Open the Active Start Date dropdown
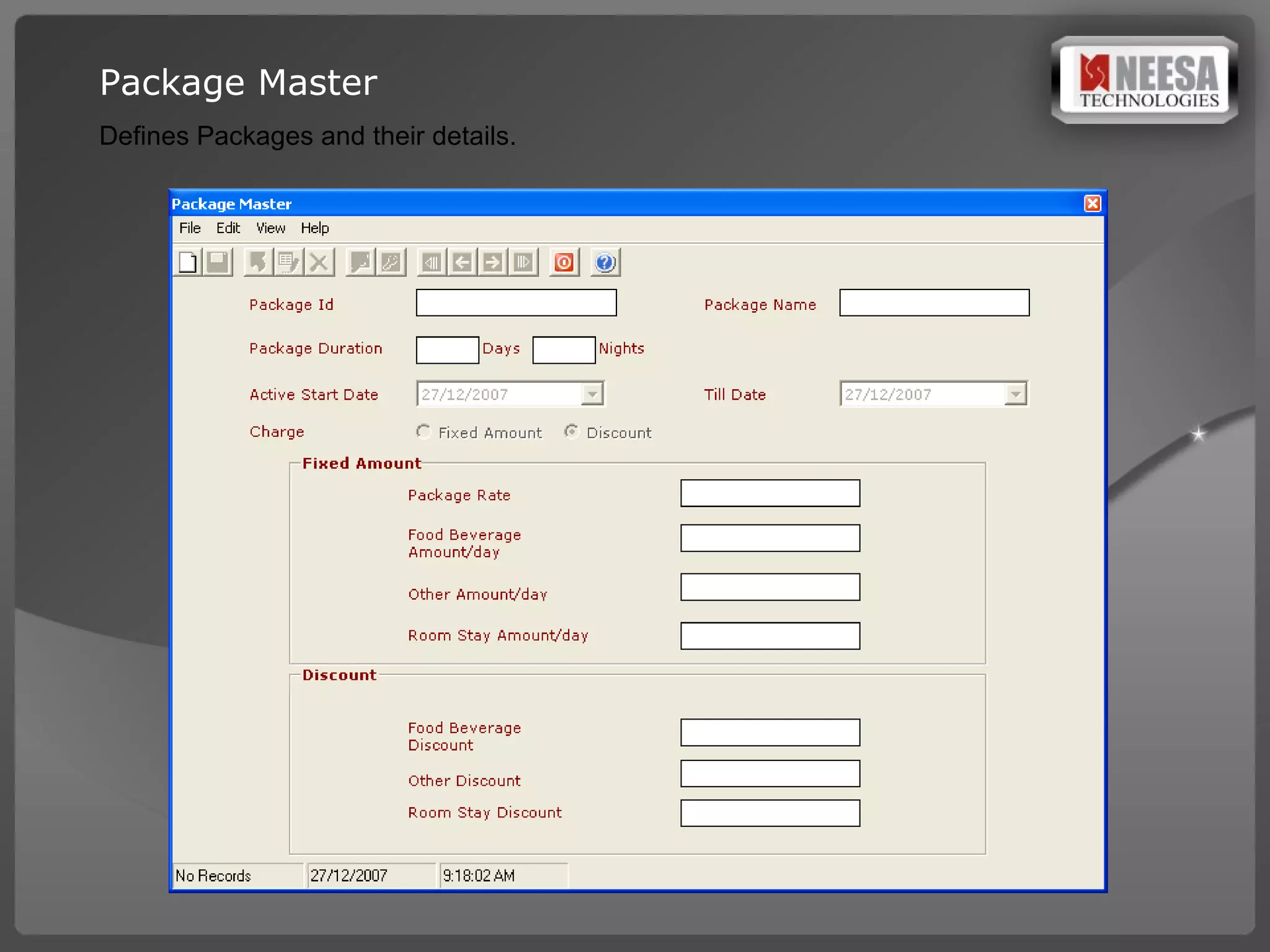 [592, 394]
